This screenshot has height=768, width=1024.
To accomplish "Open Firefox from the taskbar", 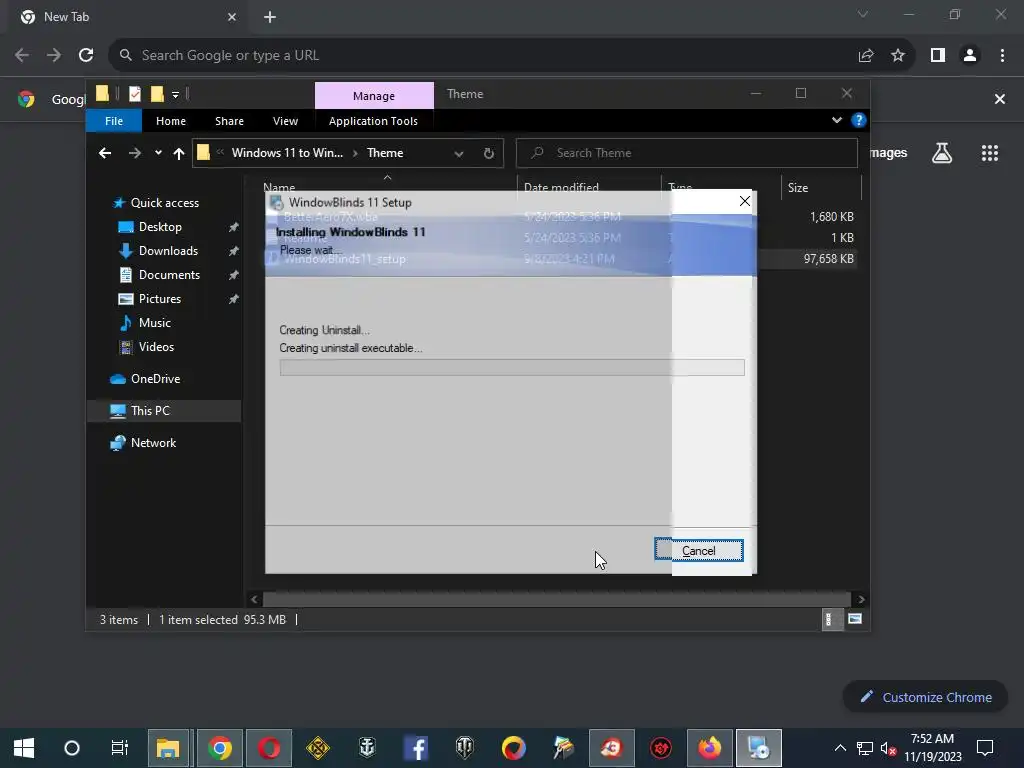I will (x=709, y=748).
